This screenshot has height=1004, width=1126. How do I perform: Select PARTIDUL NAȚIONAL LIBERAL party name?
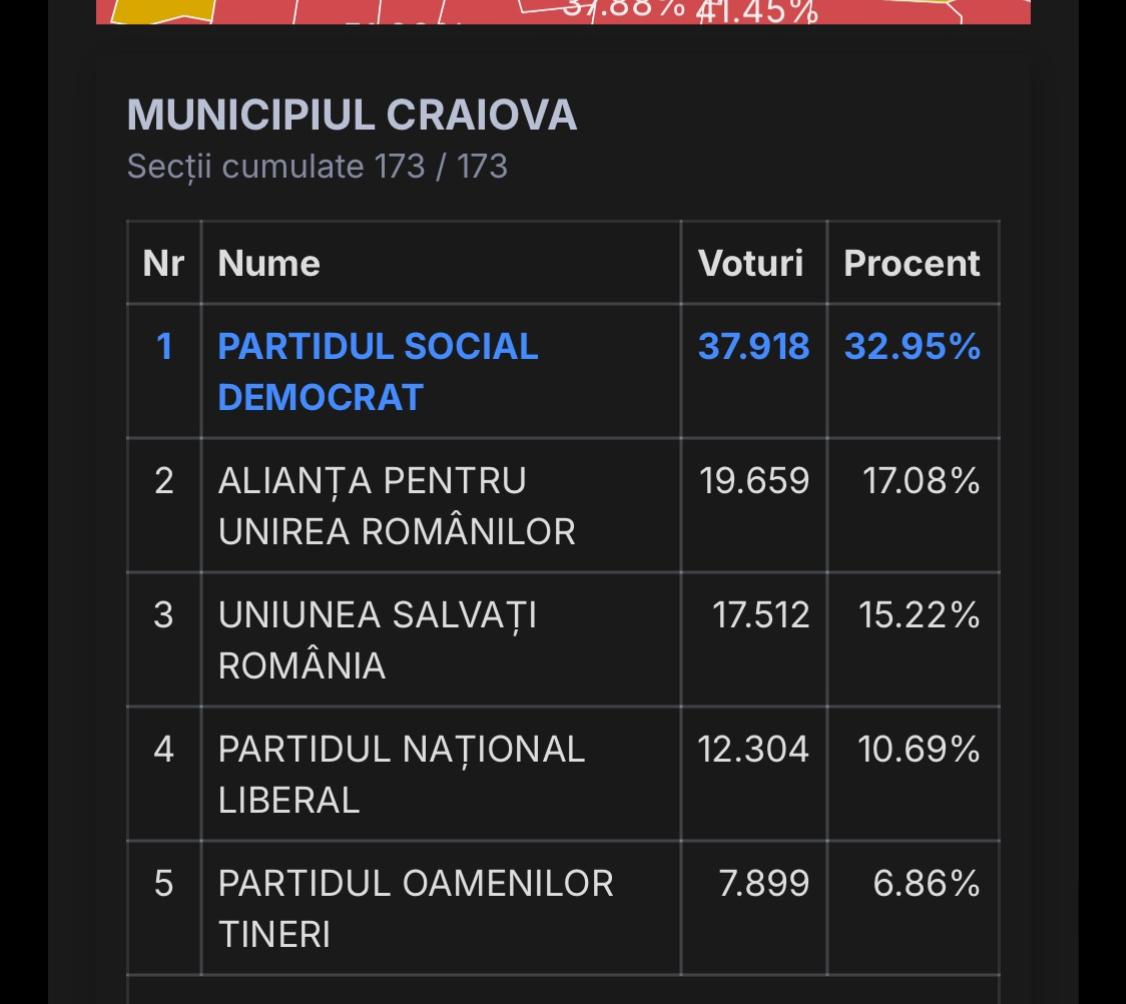(401, 773)
